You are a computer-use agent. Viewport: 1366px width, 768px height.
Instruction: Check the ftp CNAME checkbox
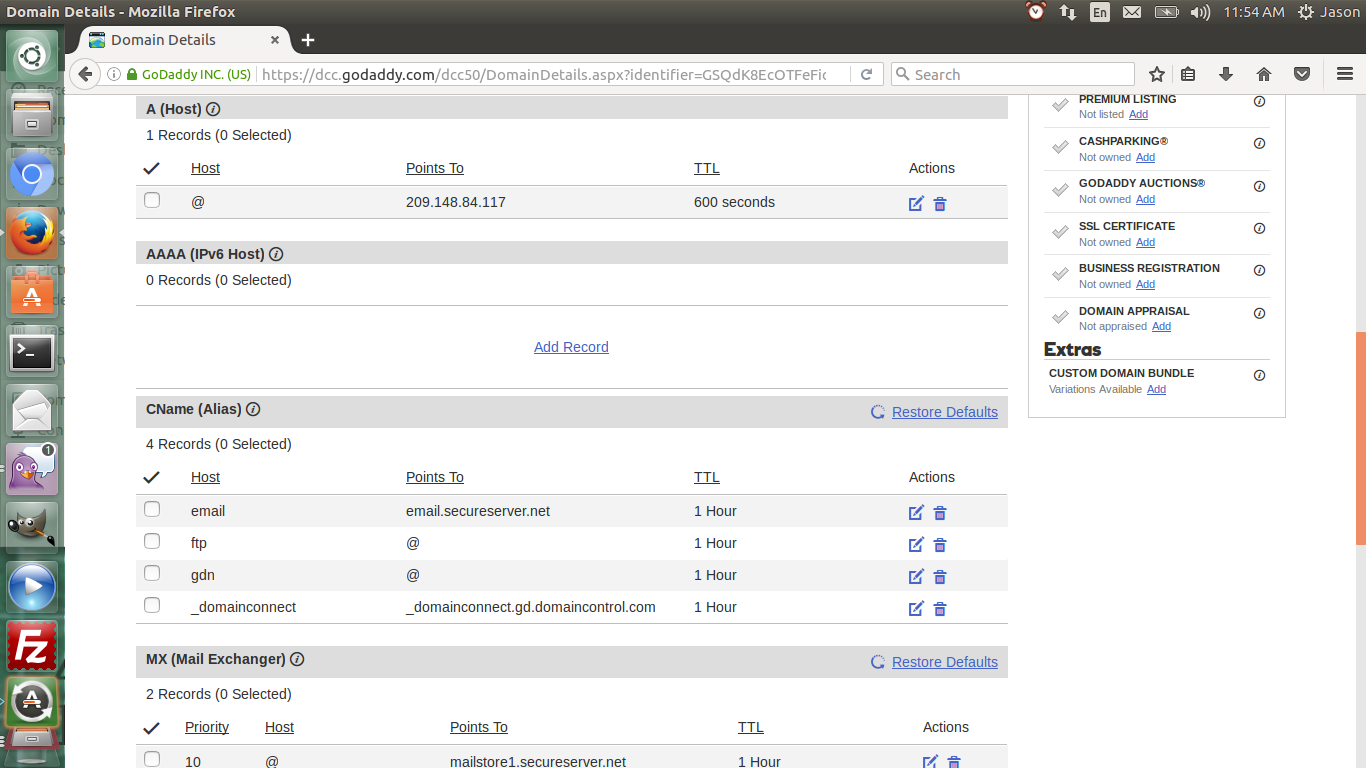pyautogui.click(x=152, y=541)
